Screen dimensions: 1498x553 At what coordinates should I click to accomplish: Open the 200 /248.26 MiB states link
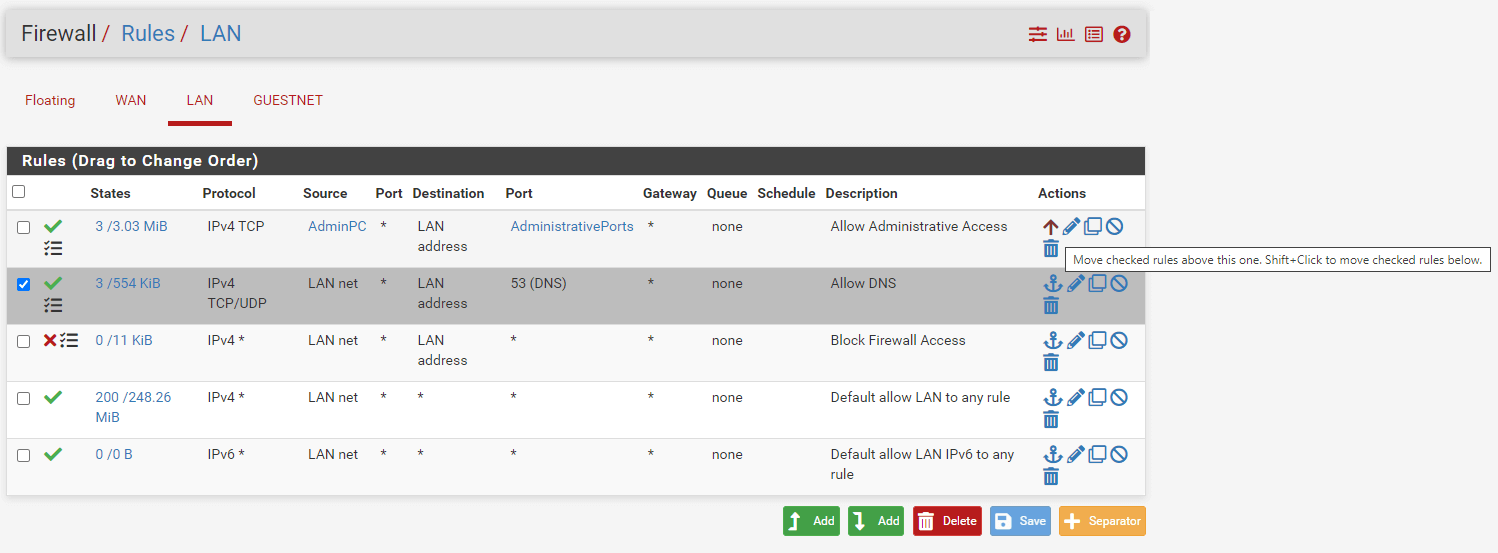click(133, 407)
